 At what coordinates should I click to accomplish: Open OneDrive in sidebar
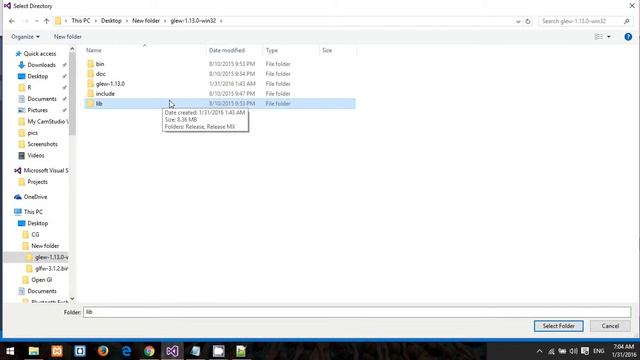pyautogui.click(x=35, y=197)
